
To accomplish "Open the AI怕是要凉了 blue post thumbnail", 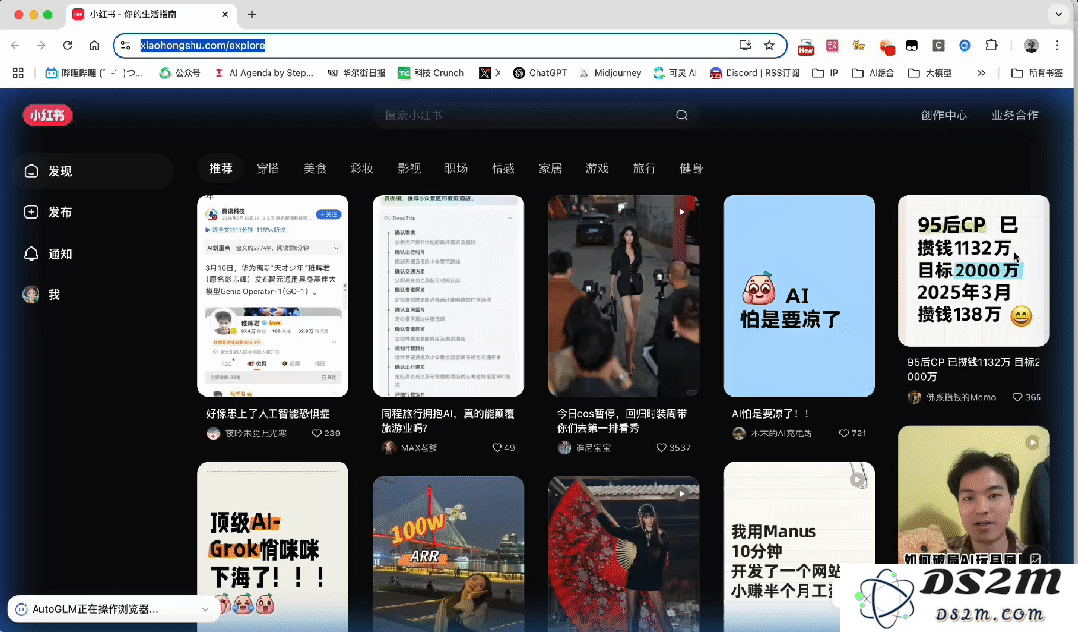I will (x=799, y=296).
